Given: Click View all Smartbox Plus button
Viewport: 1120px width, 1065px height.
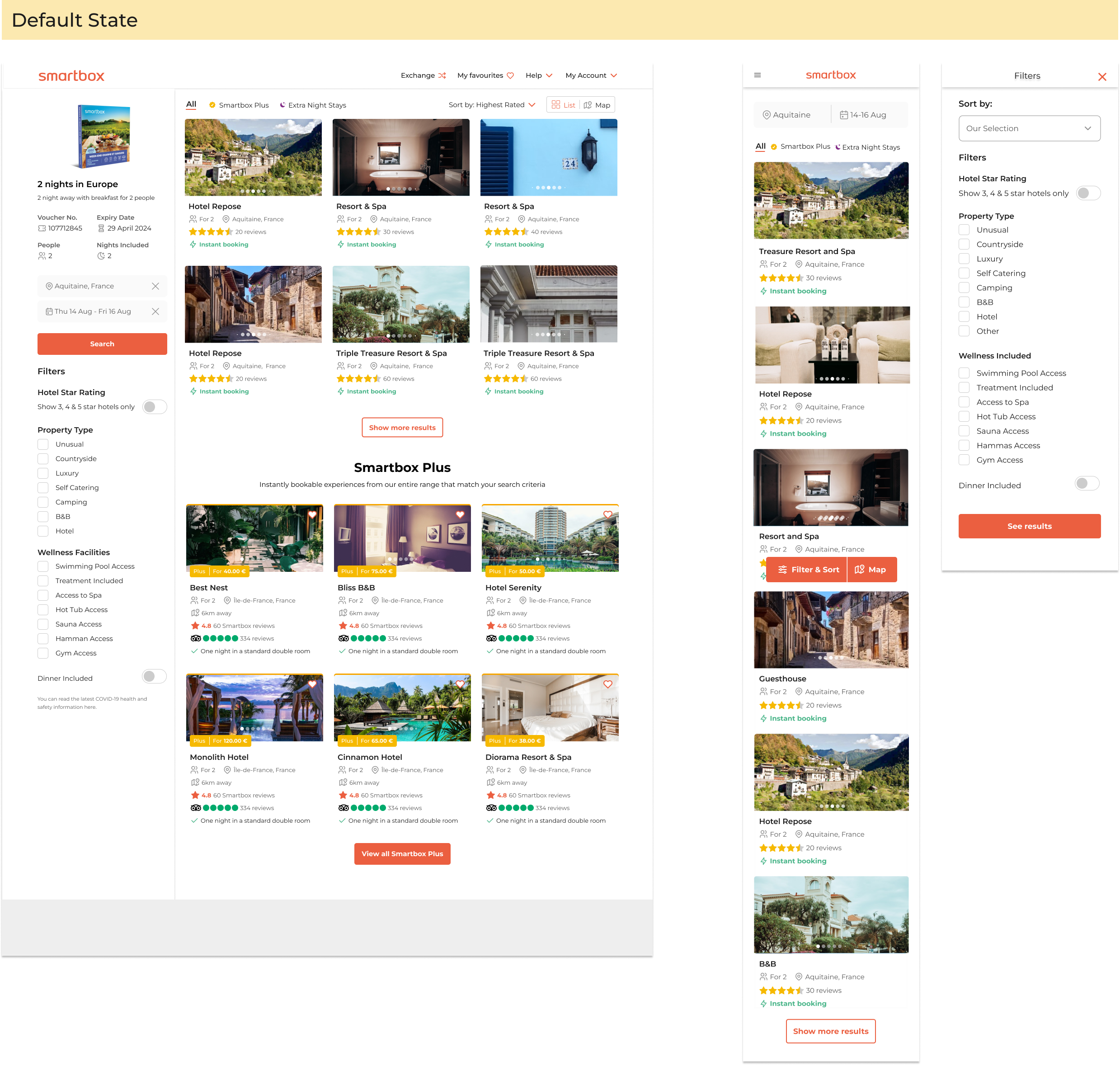Looking at the screenshot, I should click(x=402, y=854).
